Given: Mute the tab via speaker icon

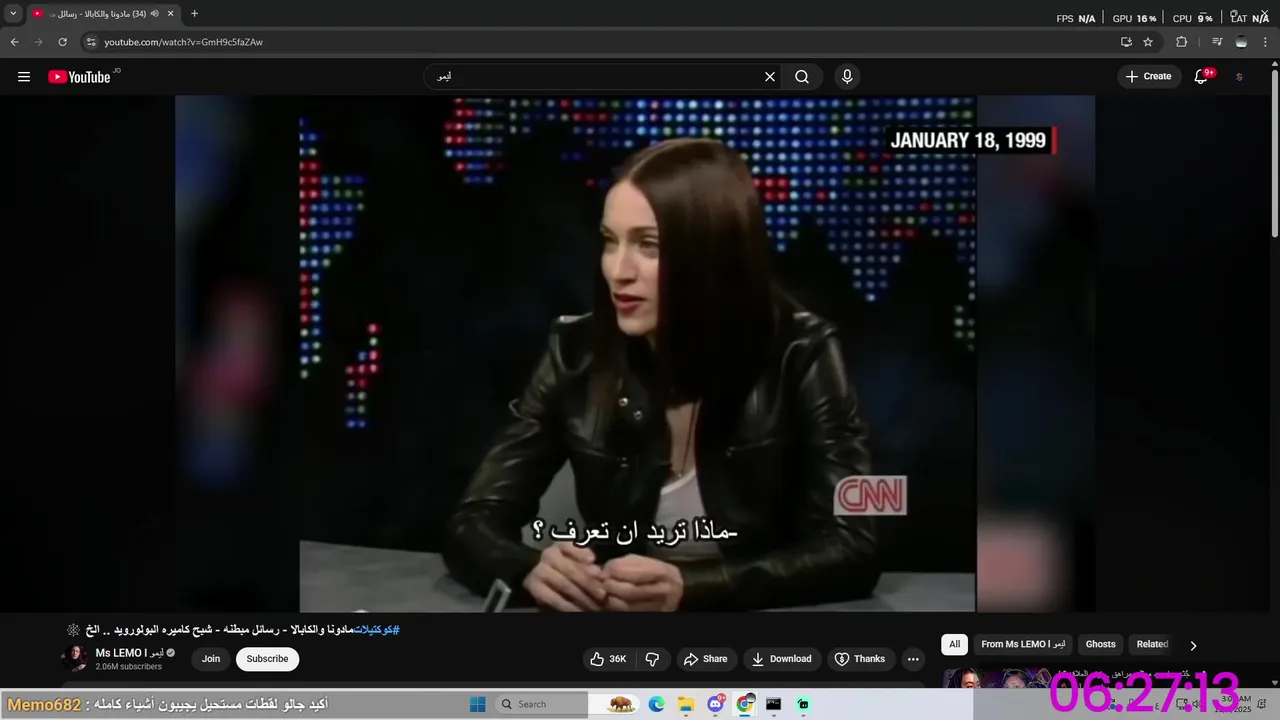Looking at the screenshot, I should 154,14.
